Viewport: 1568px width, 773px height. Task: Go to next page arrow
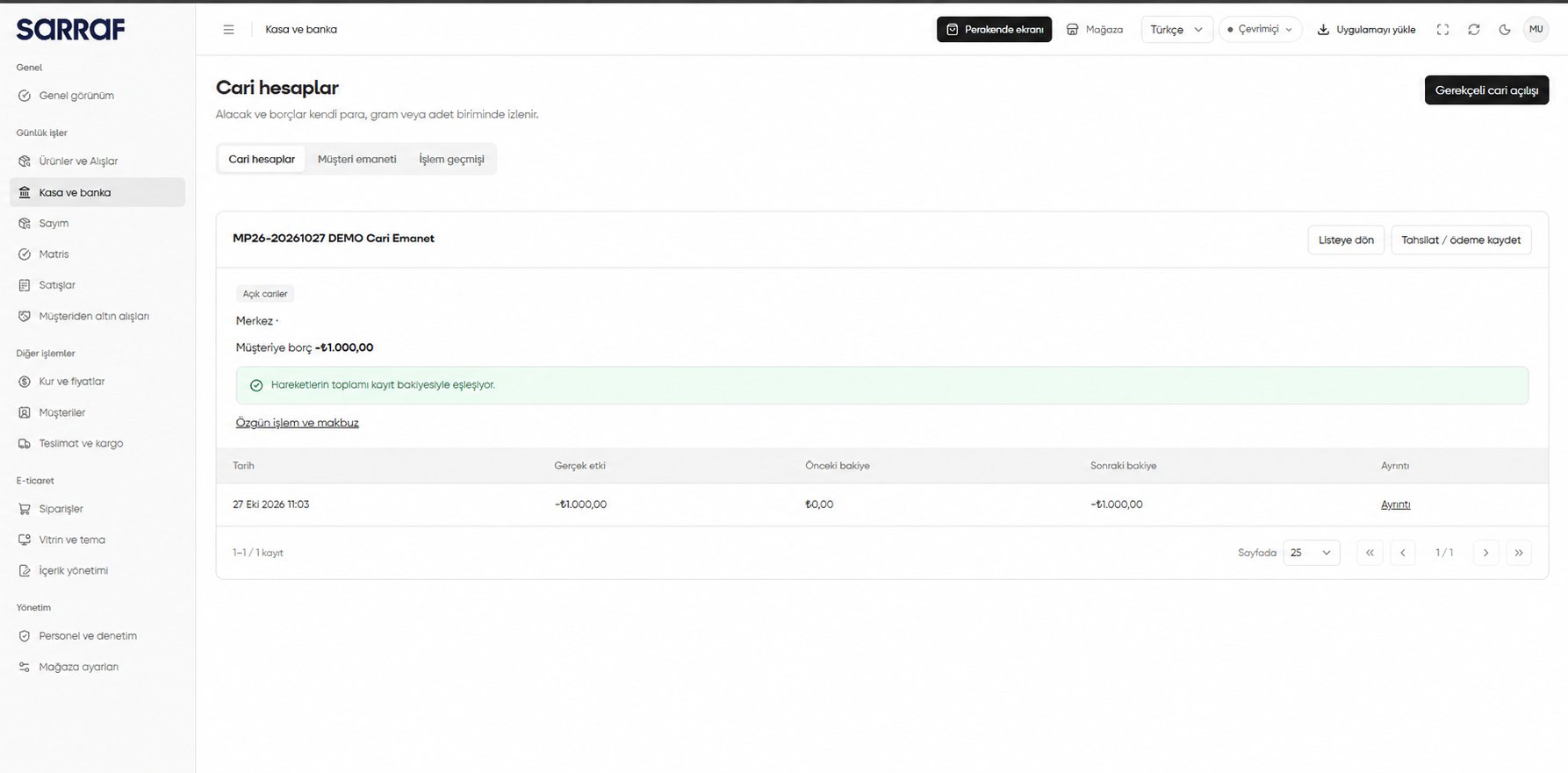[1485, 553]
